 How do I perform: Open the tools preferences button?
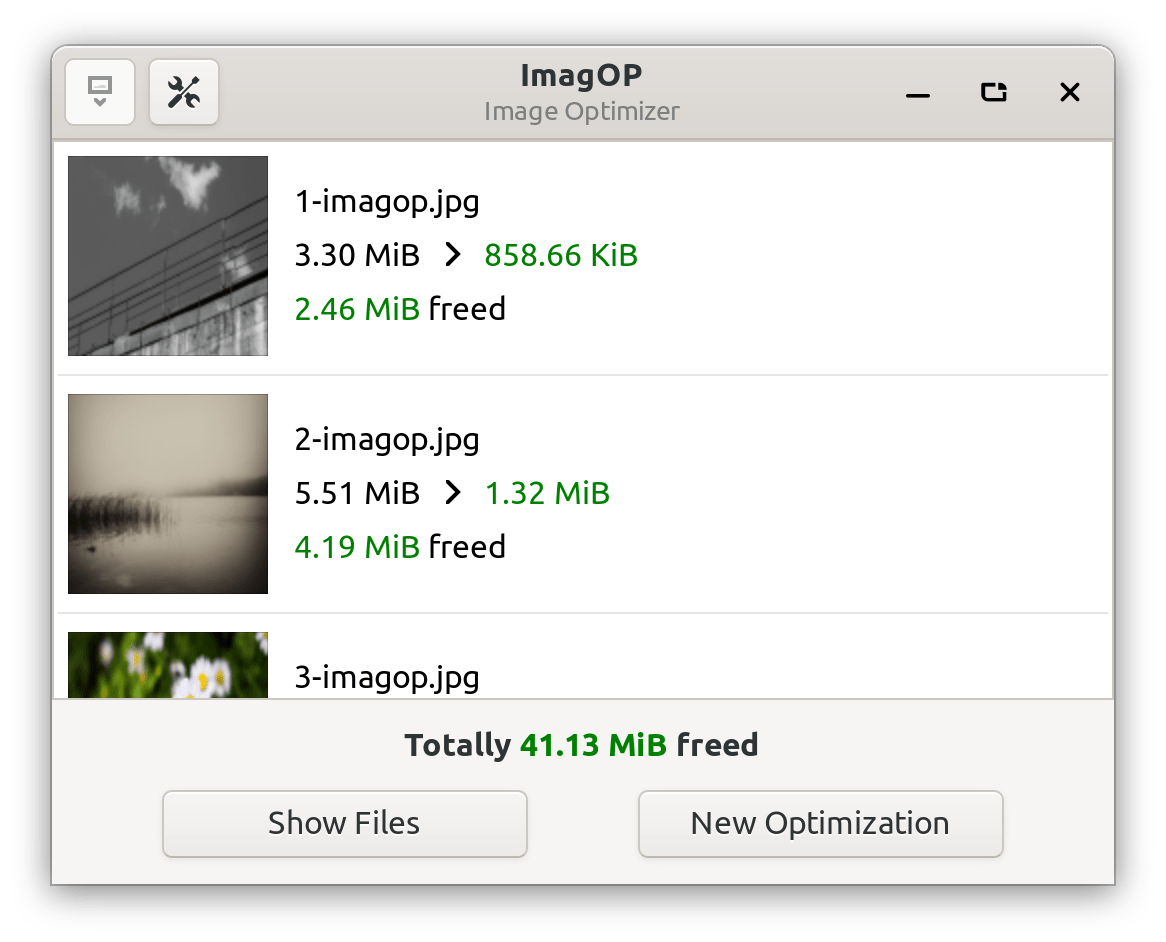point(184,92)
